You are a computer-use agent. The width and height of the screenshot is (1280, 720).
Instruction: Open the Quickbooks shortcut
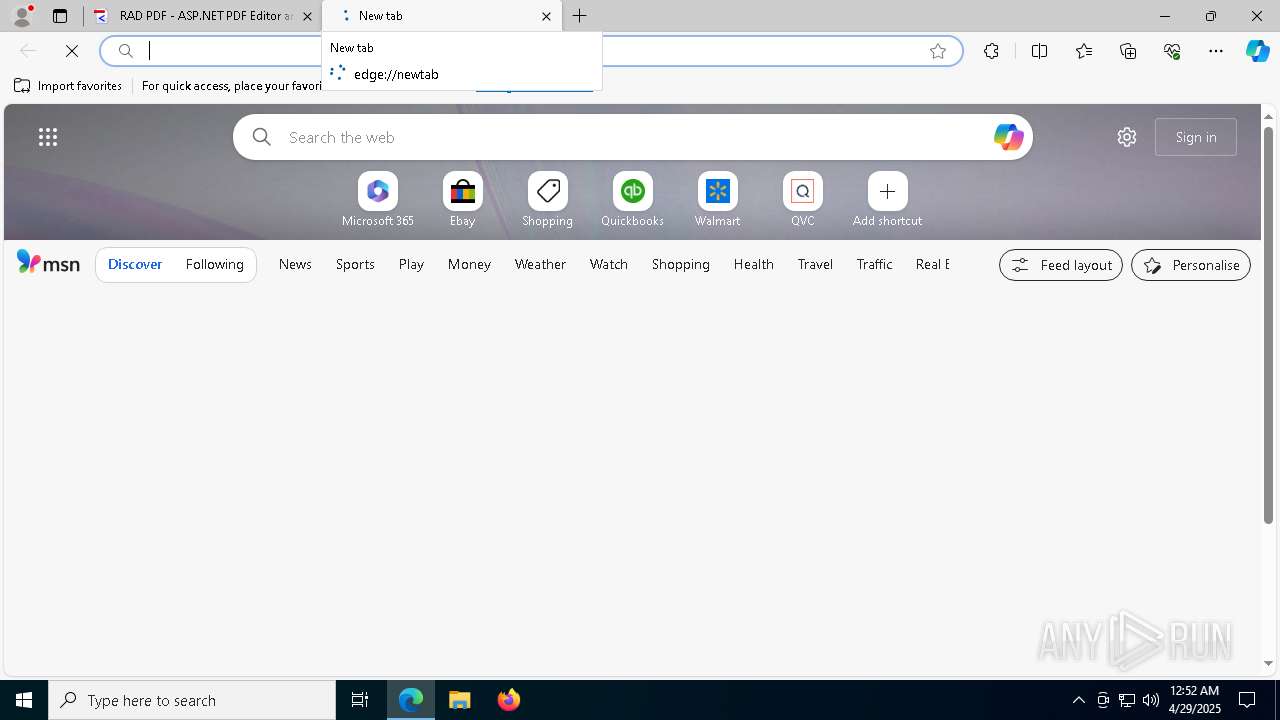(x=633, y=200)
